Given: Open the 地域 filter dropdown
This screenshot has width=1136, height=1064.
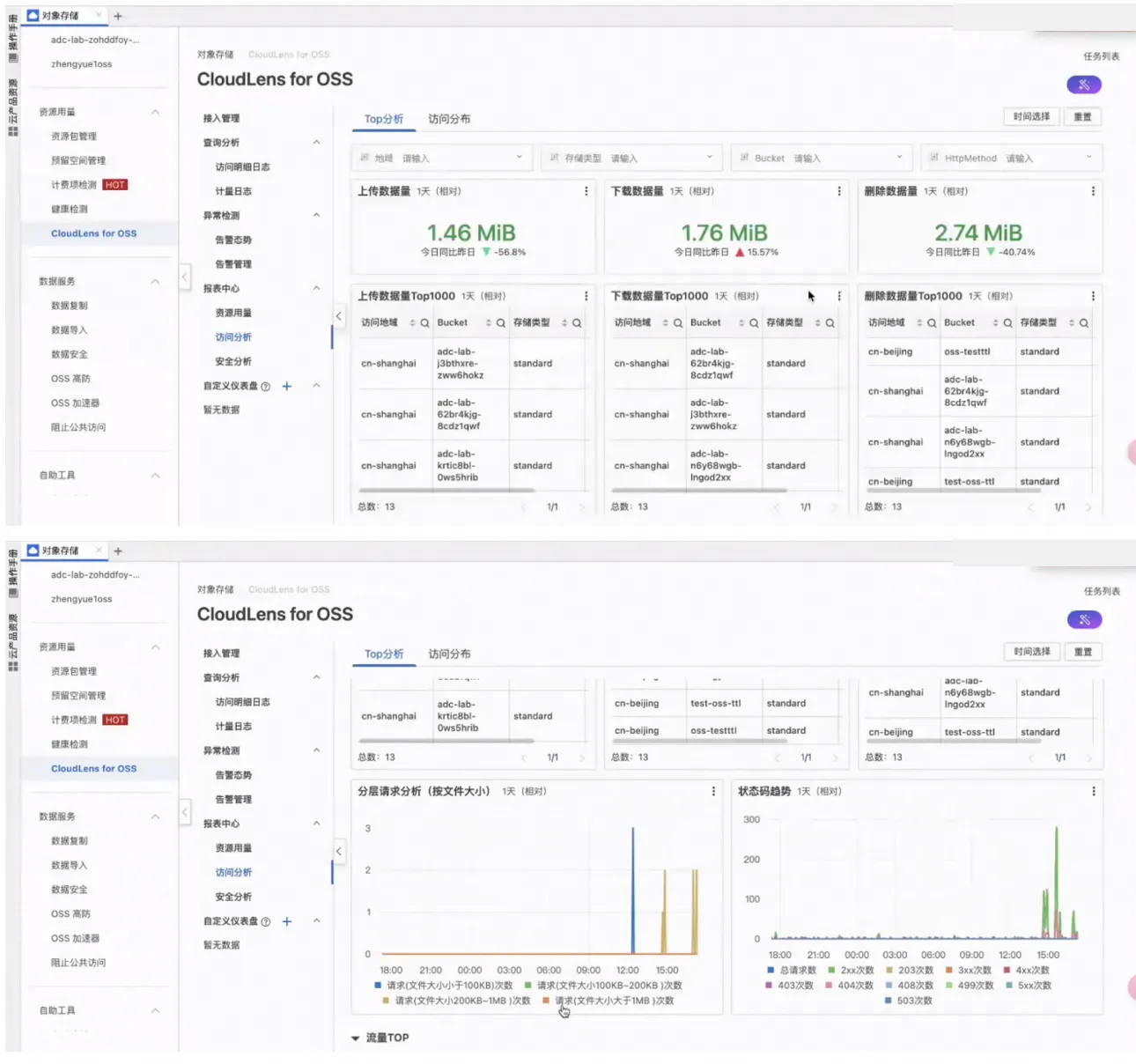Looking at the screenshot, I should pos(442,159).
